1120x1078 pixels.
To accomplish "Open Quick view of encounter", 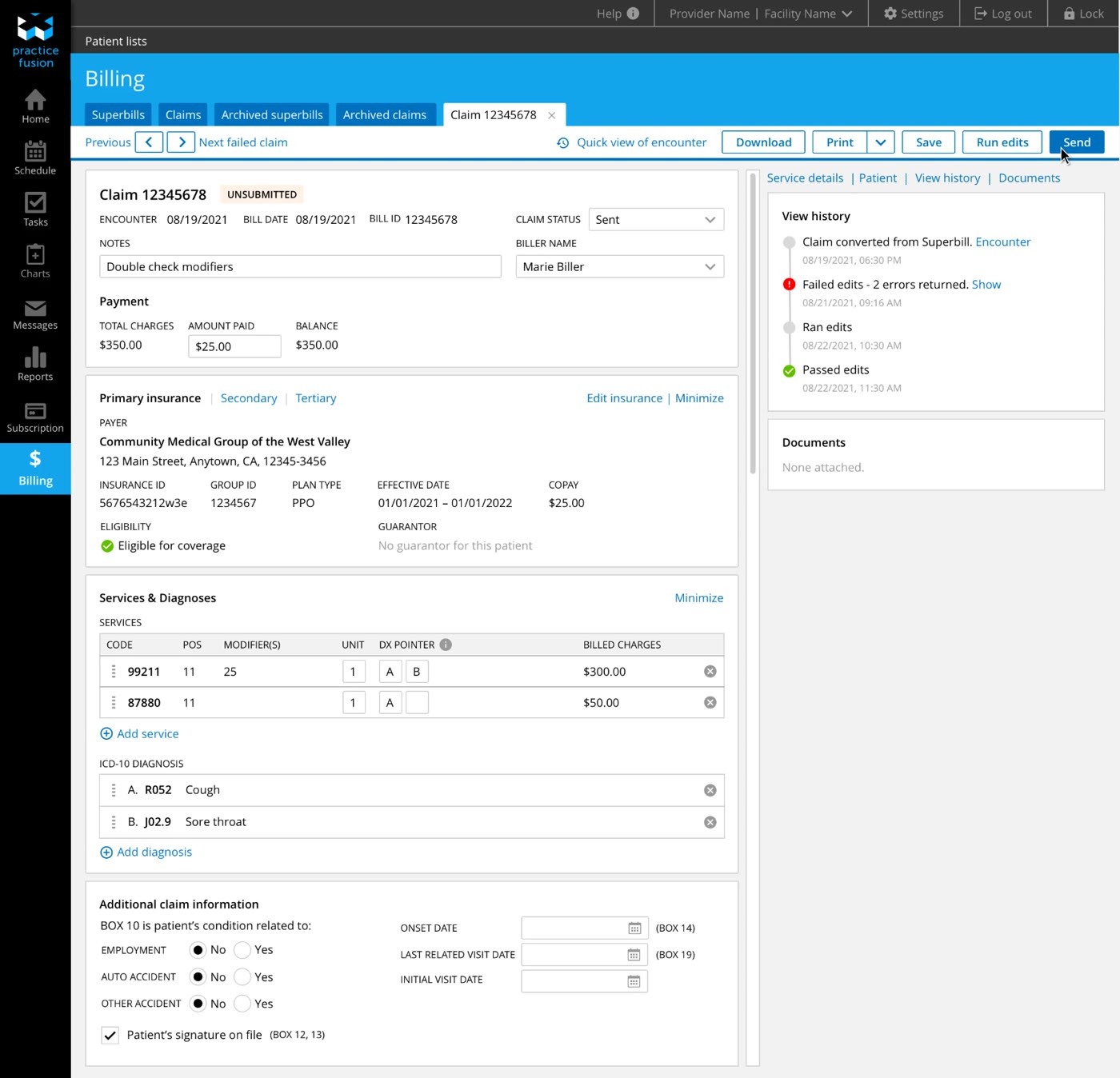I will (x=632, y=142).
